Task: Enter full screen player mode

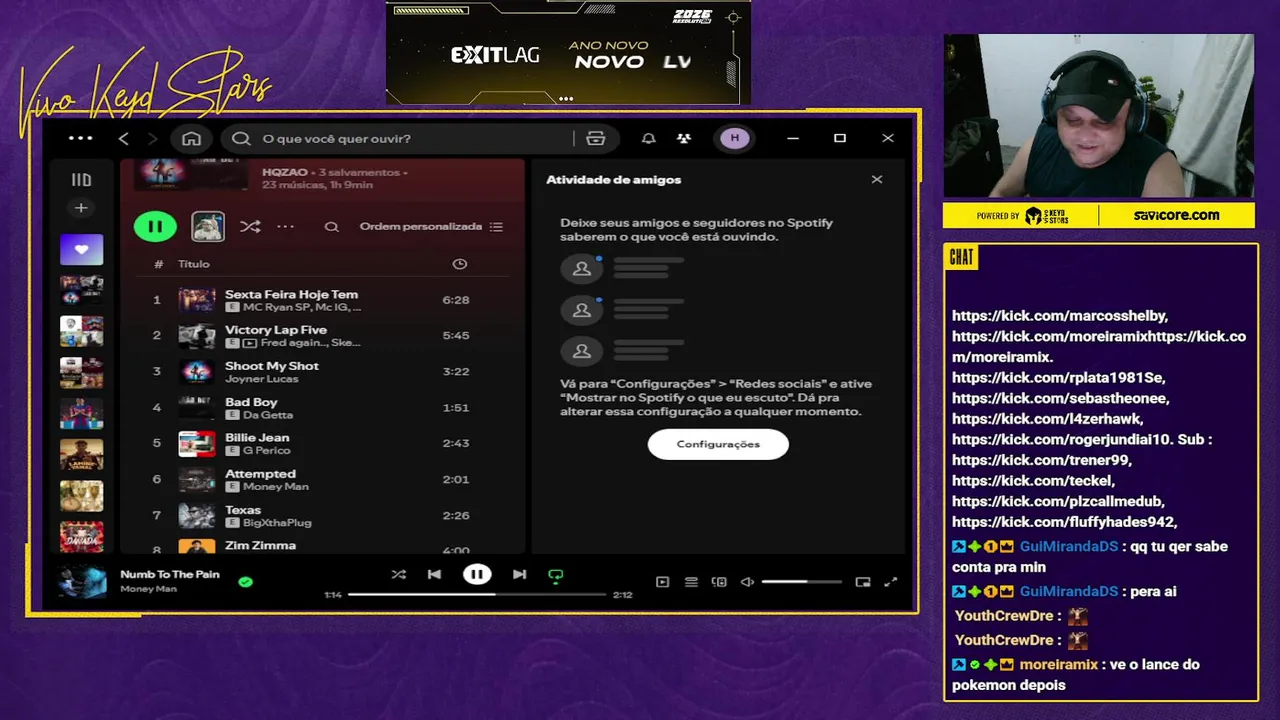Action: pos(891,582)
